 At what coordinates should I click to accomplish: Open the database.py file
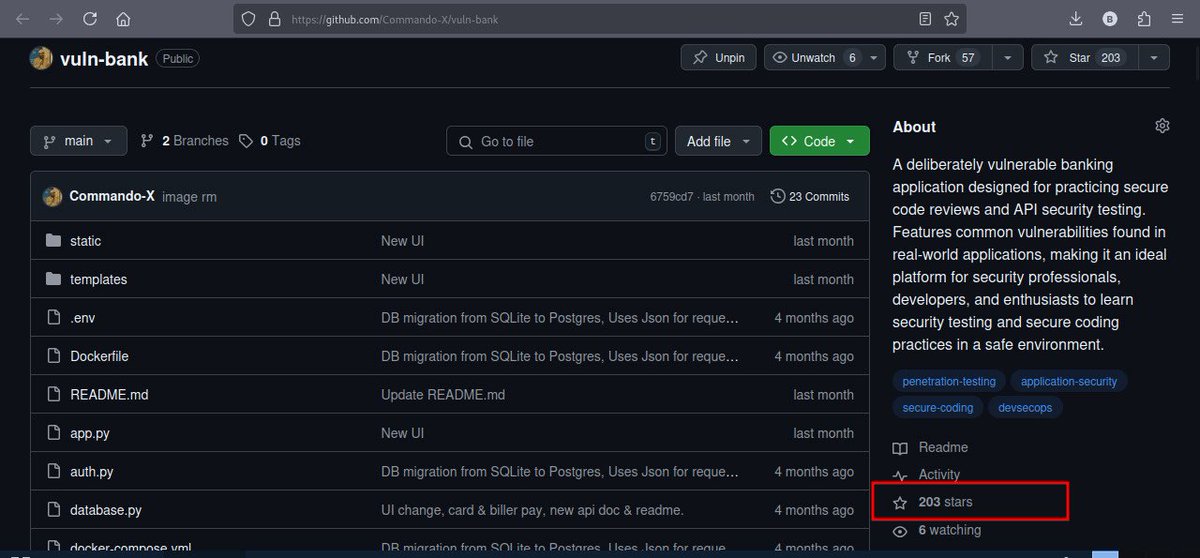(106, 510)
